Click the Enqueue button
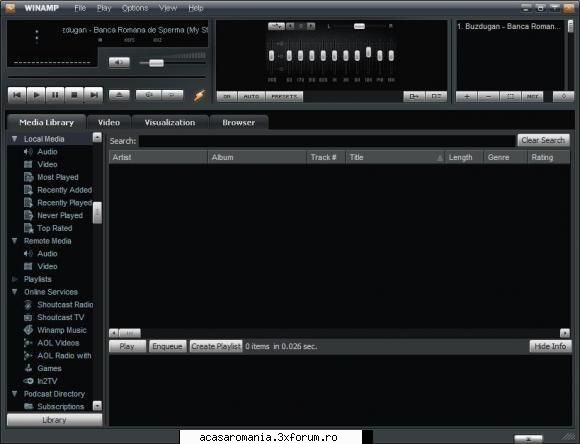Viewport: 580px width, 444px height. (168, 346)
